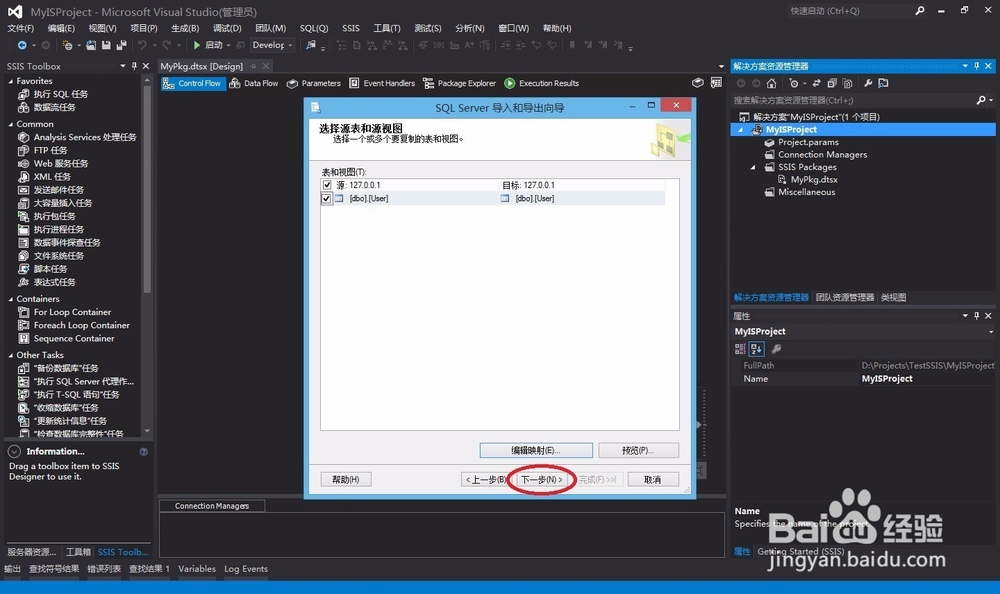Select Connection Managers in Solution Explorer
1000x594 pixels.
tap(822, 155)
